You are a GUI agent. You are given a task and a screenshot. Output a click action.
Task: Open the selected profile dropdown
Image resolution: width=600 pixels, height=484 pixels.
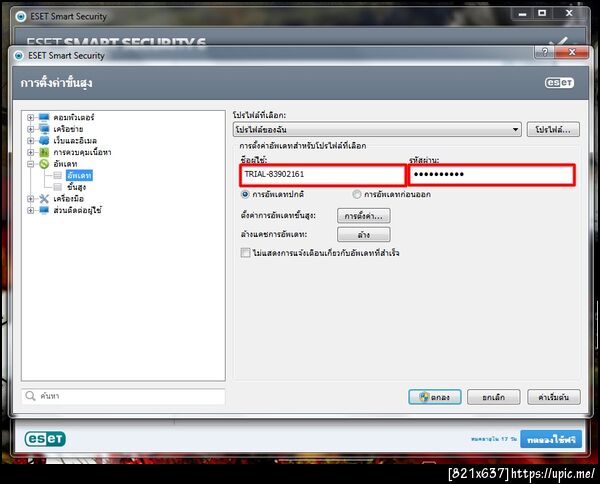coord(377,129)
